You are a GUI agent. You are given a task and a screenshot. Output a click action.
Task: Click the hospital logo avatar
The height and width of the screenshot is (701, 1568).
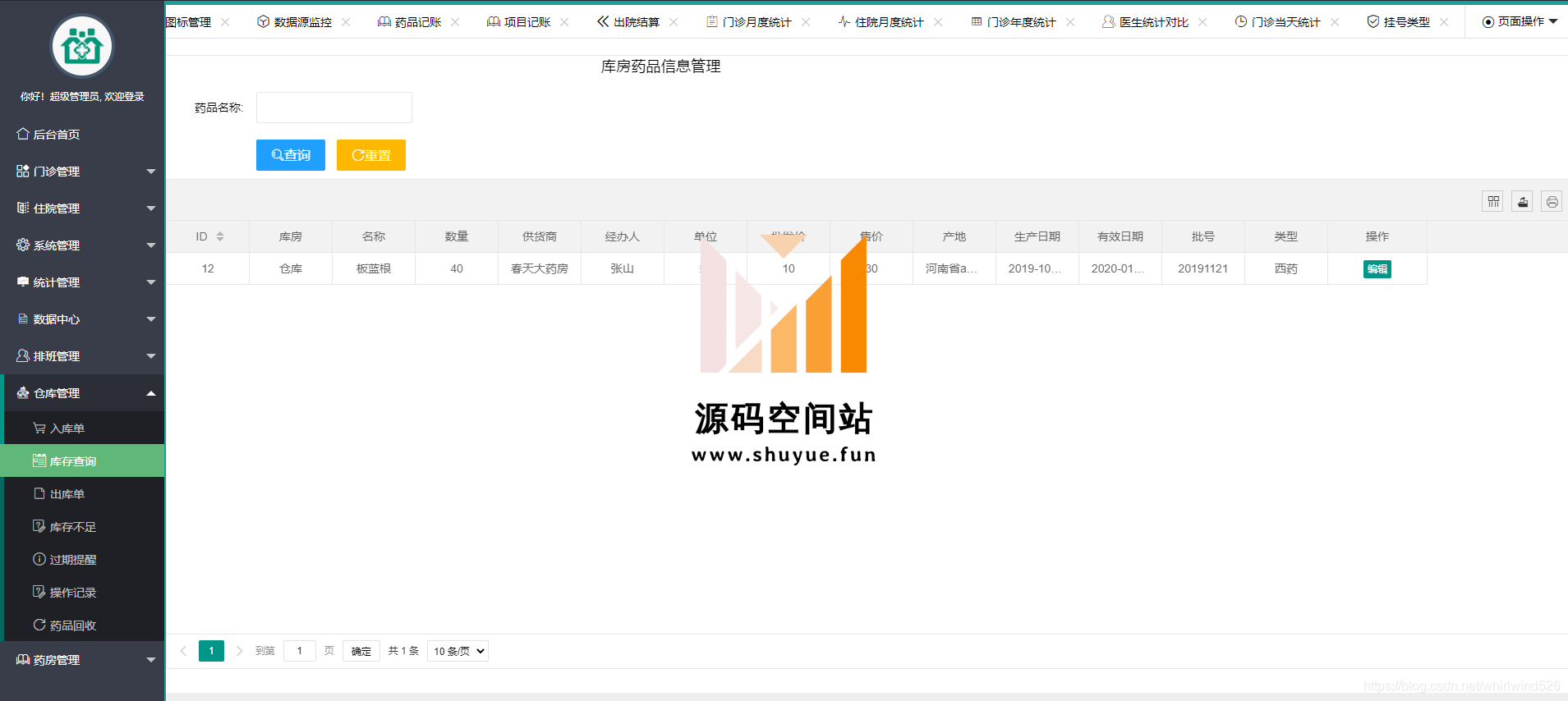coord(82,47)
